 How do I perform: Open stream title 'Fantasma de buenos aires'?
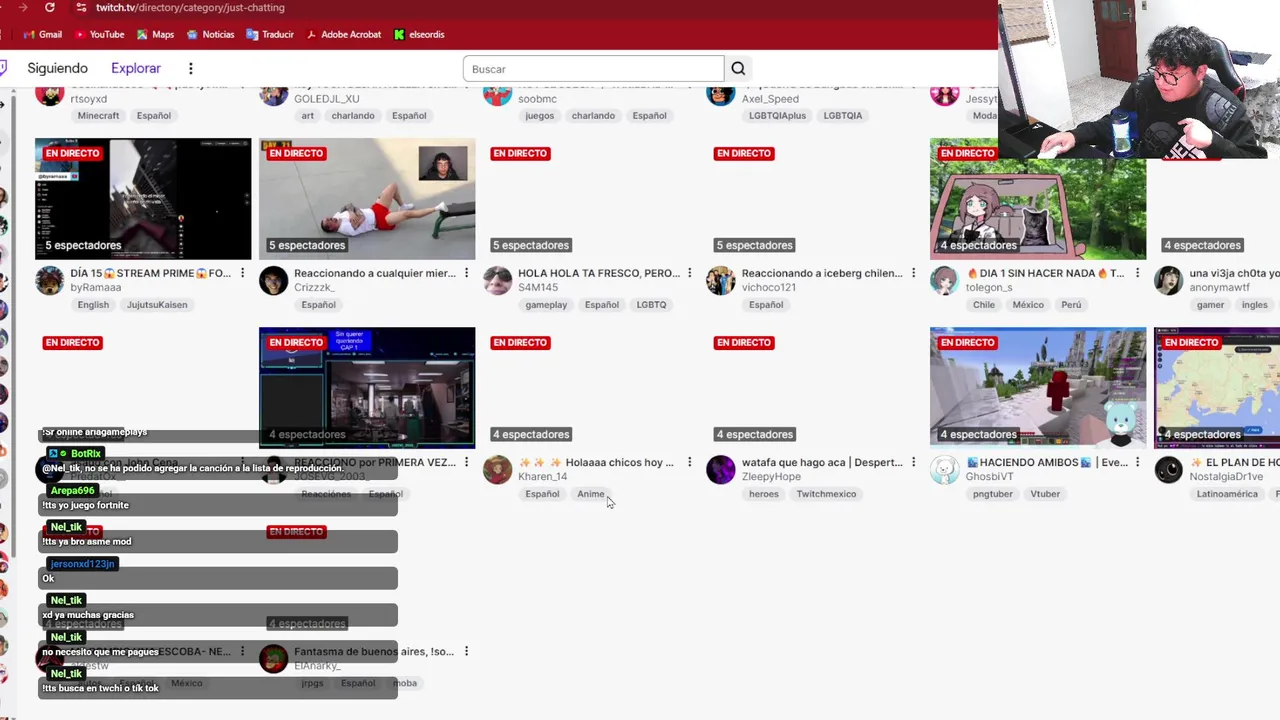[x=374, y=651]
